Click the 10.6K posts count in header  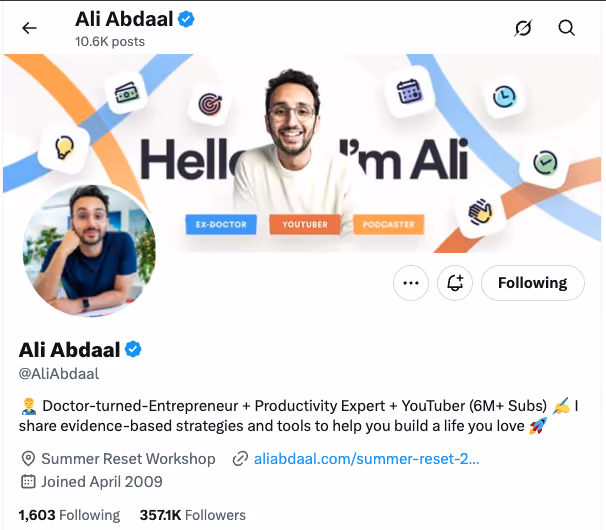pyautogui.click(x=110, y=41)
